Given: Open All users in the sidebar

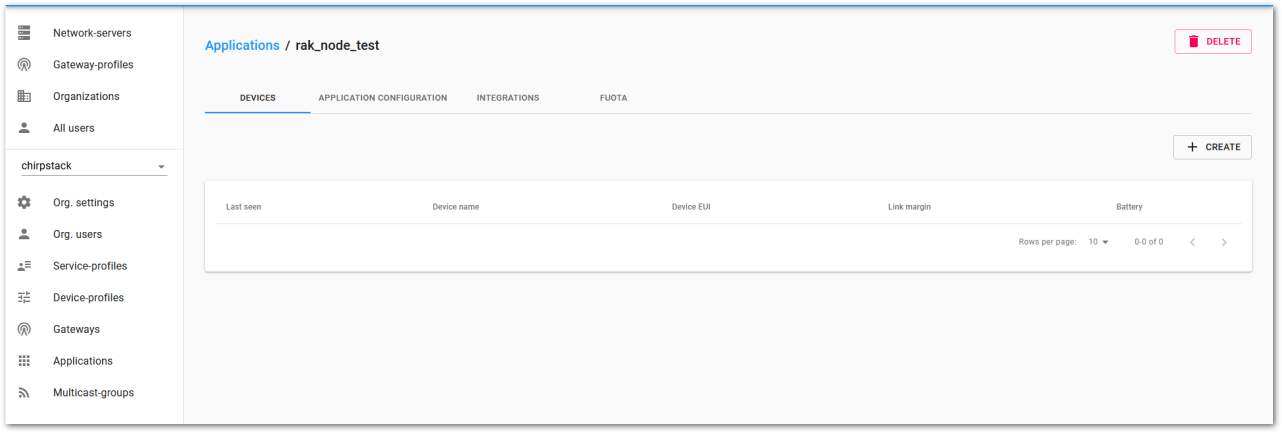Looking at the screenshot, I should coord(94,128).
